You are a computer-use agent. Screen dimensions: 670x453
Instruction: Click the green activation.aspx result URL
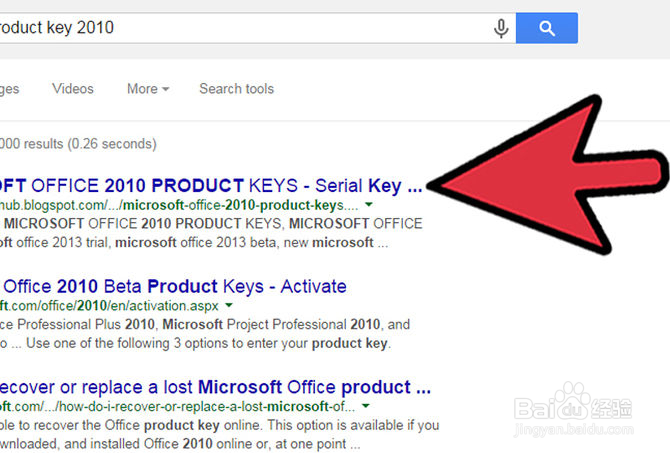[x=110, y=306]
